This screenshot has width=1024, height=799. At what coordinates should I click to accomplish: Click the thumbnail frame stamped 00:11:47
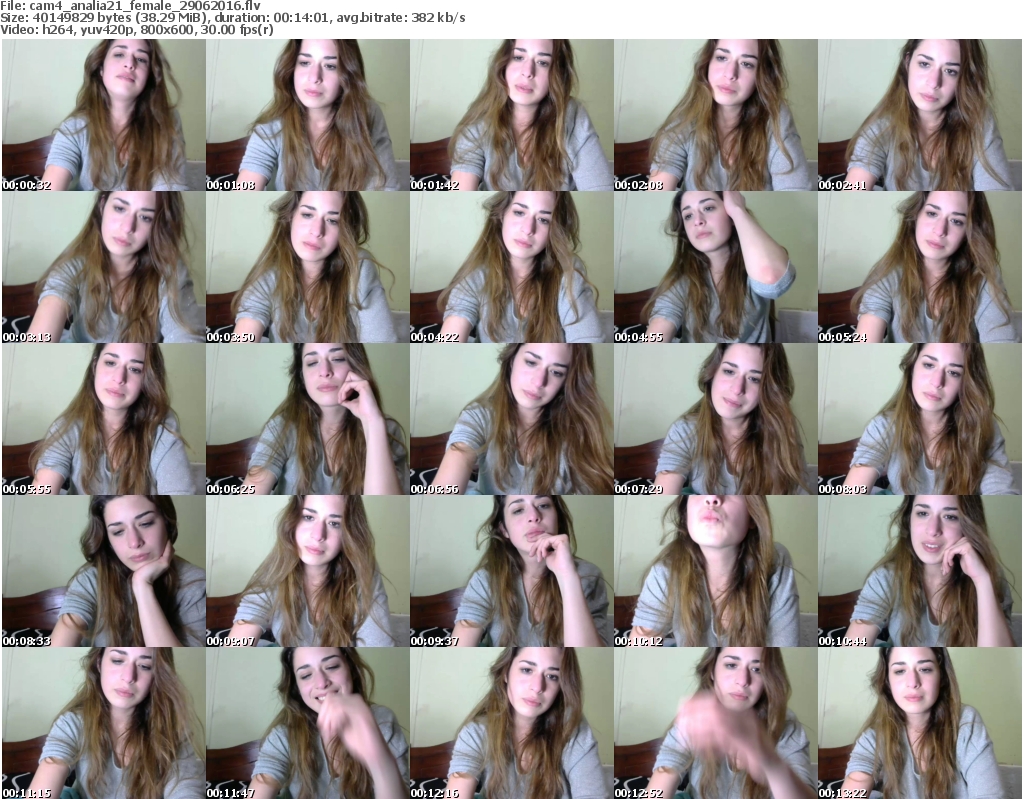pyautogui.click(x=308, y=723)
